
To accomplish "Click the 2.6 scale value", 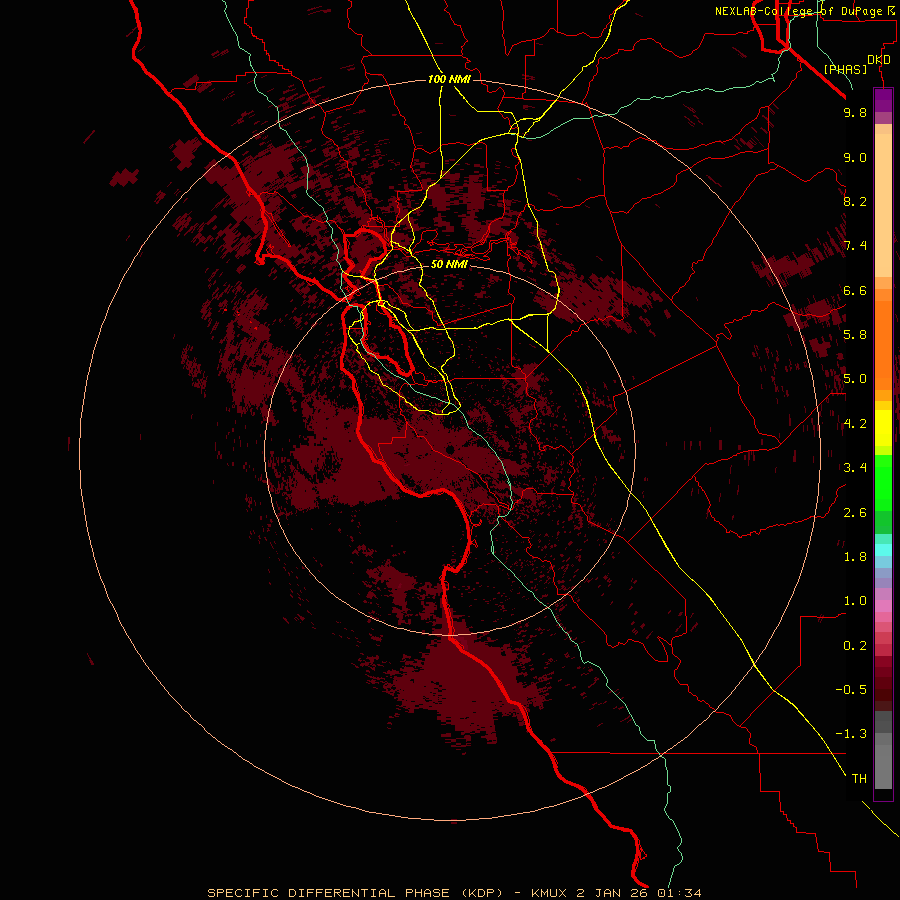I will [x=855, y=513].
